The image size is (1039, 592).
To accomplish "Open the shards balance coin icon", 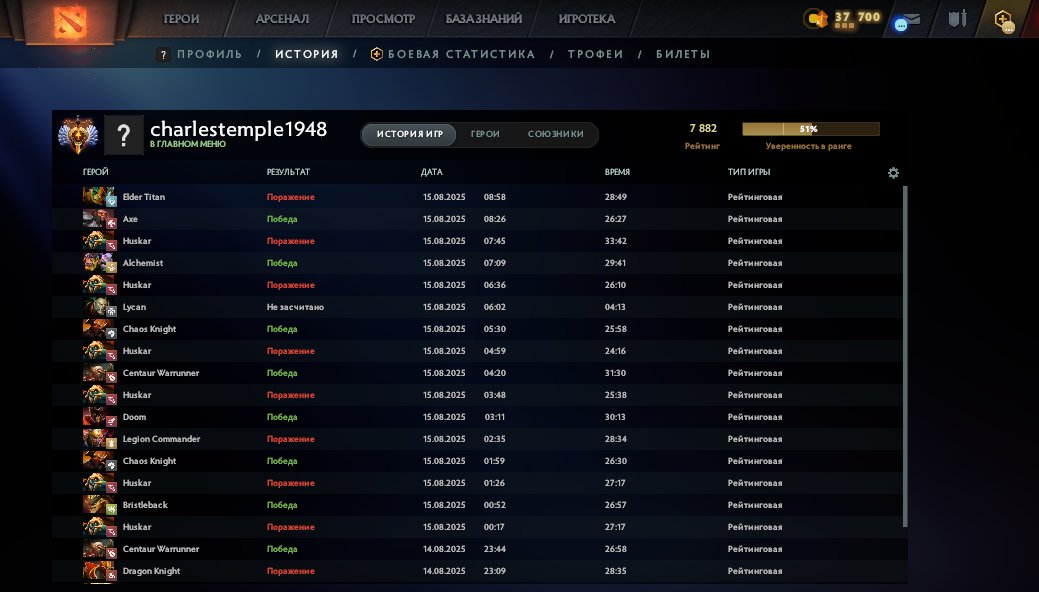I will [816, 19].
